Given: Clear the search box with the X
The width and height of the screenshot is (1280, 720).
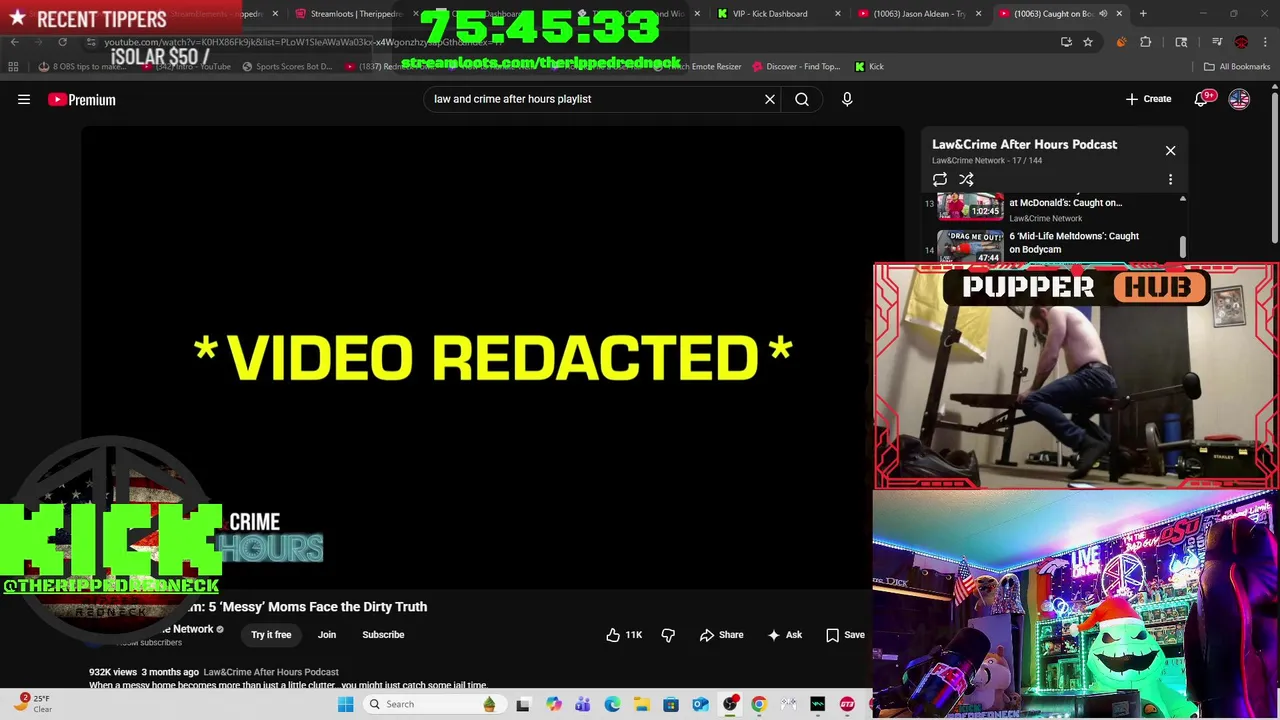Looking at the screenshot, I should [x=770, y=99].
